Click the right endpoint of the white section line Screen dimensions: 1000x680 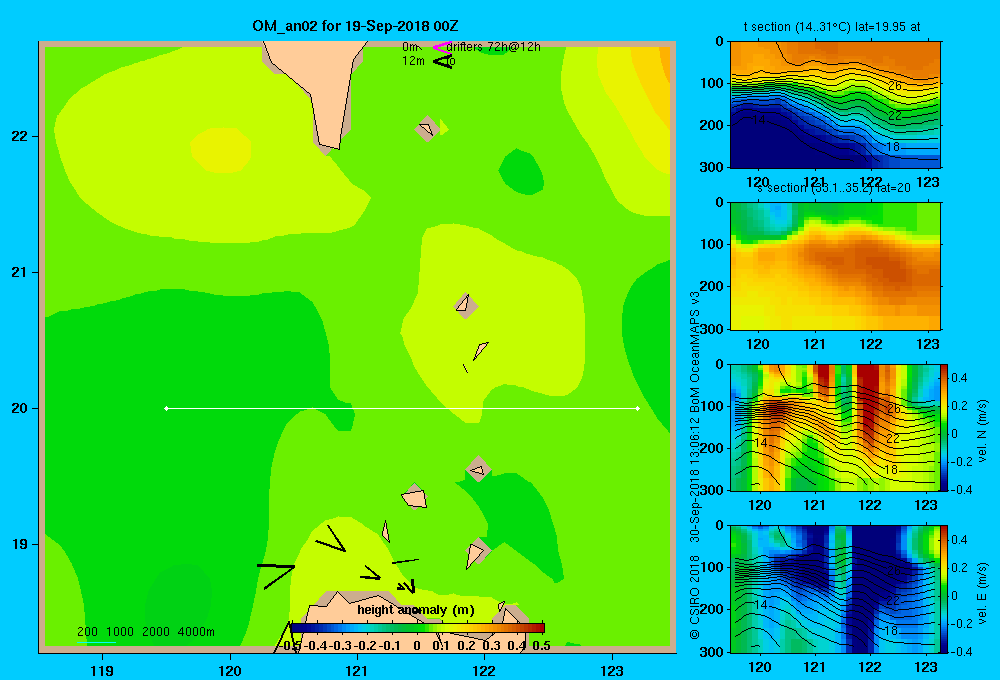638,408
